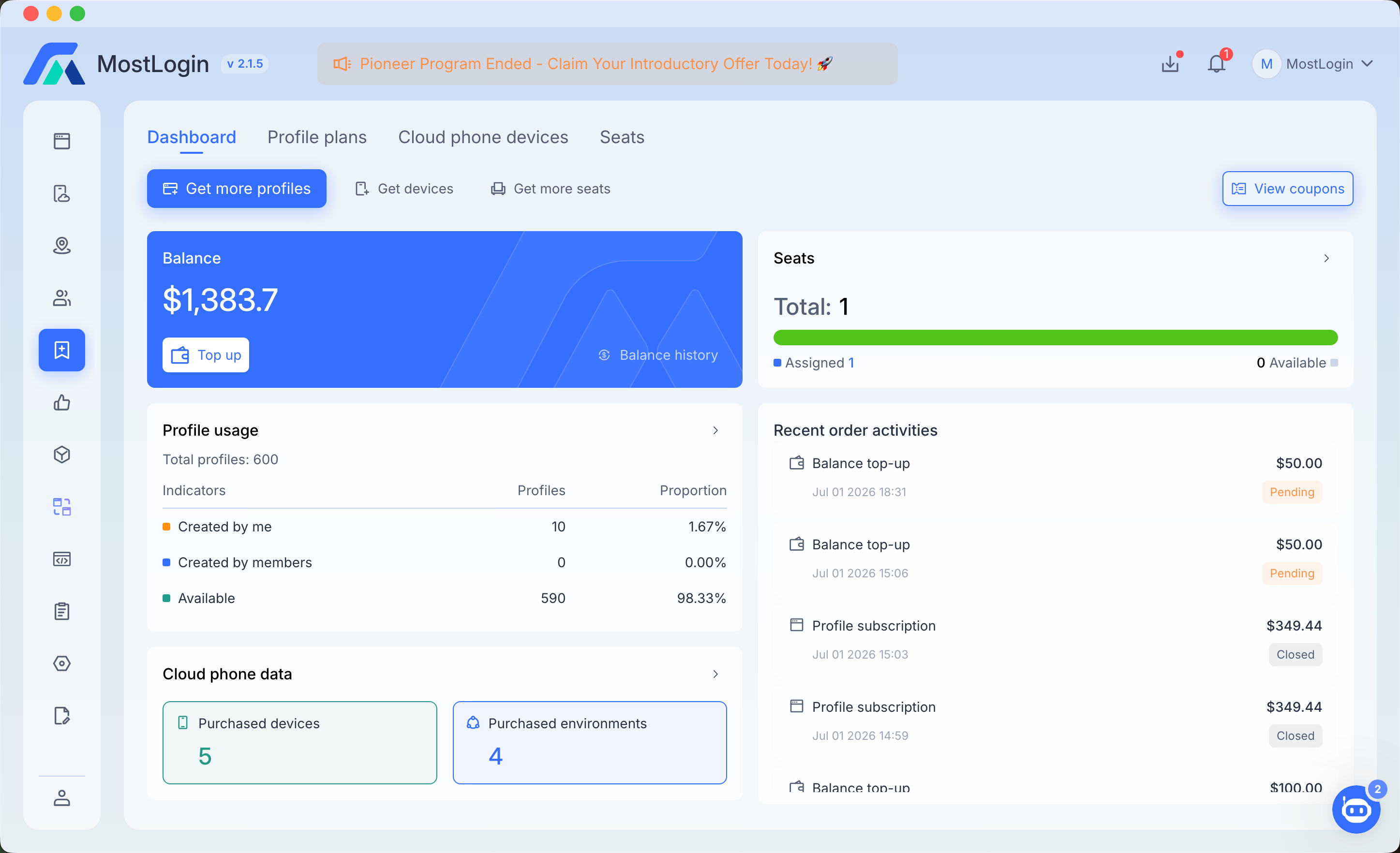
Task: Click Get more seats button
Action: click(551, 189)
